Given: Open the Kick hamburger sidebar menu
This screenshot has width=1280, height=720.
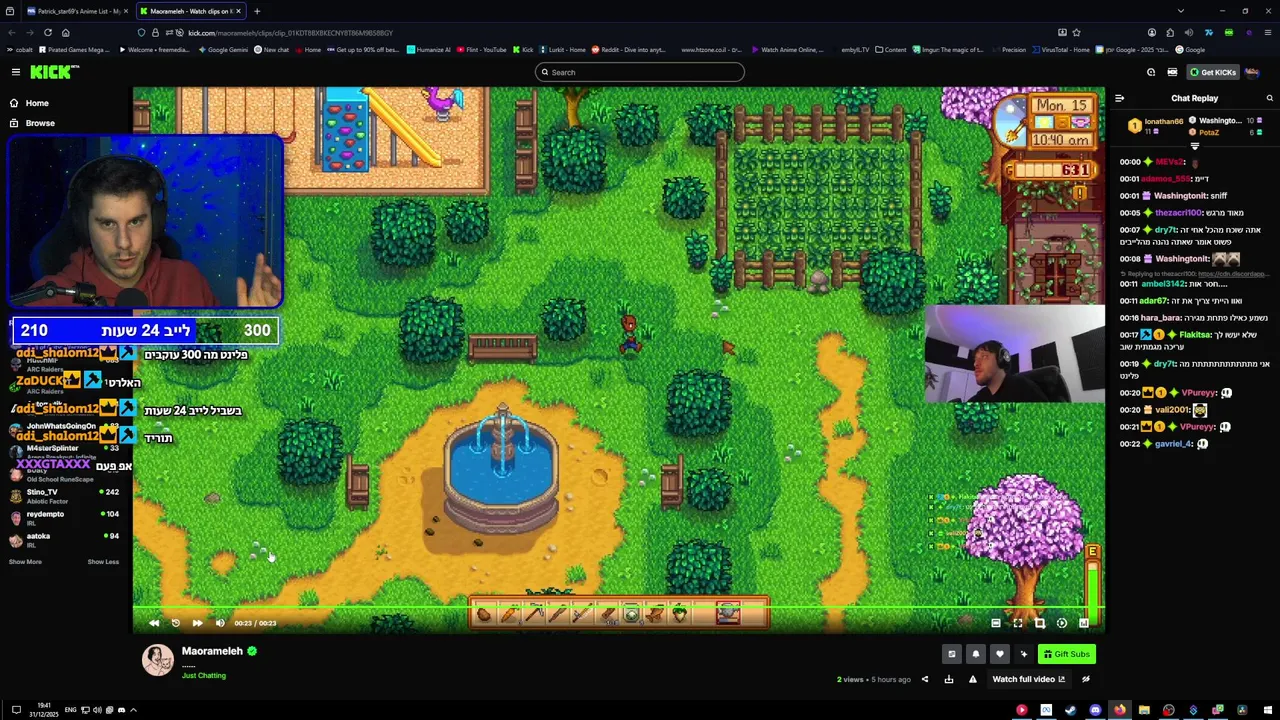Looking at the screenshot, I should [x=16, y=72].
